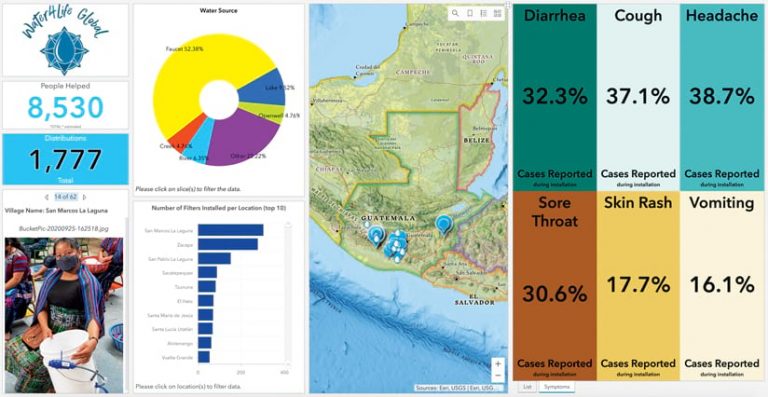Open the map search magnifier tool
Screen dimensions: 768x397
click(456, 13)
